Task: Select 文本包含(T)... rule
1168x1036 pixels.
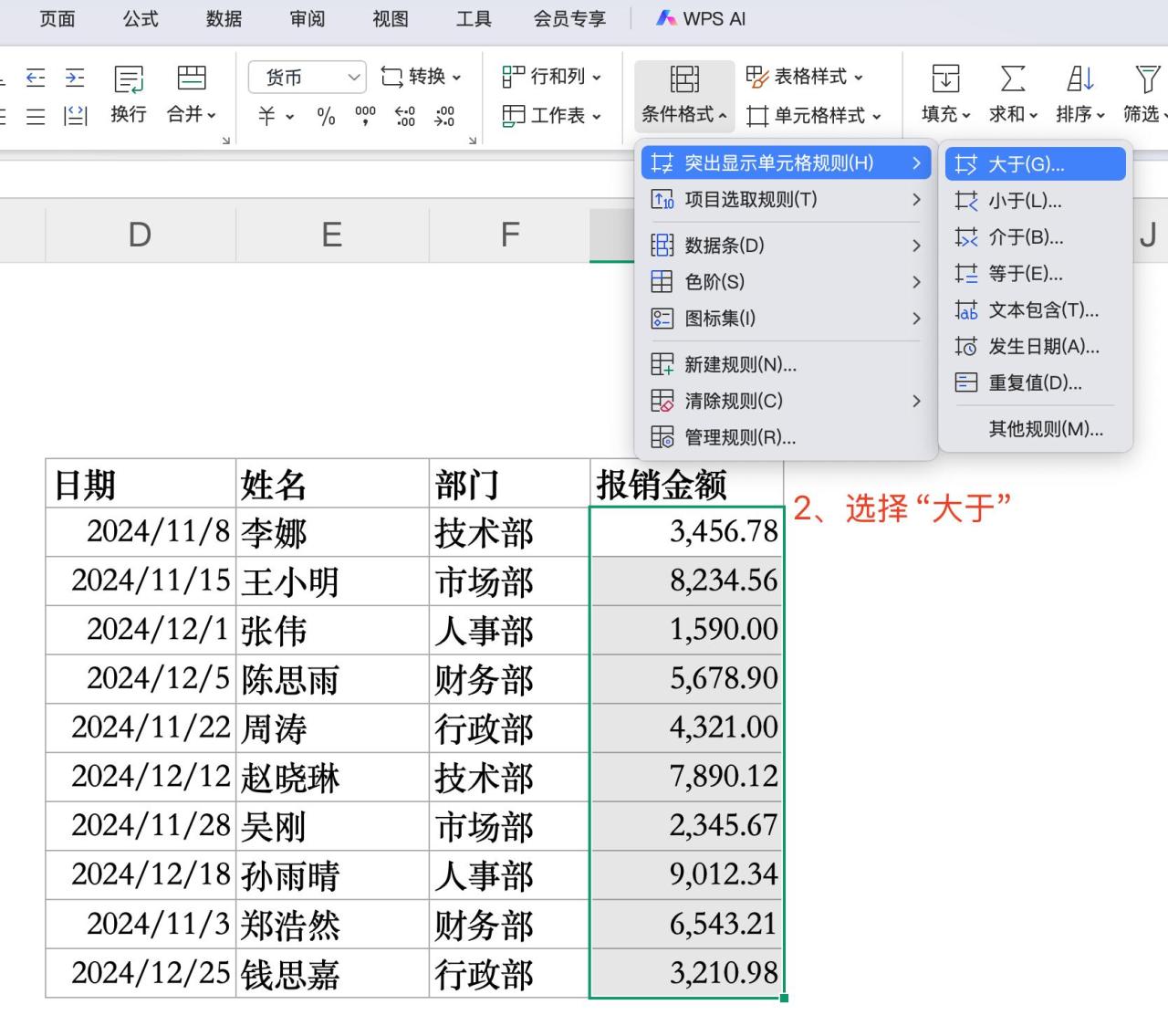Action: [1035, 310]
